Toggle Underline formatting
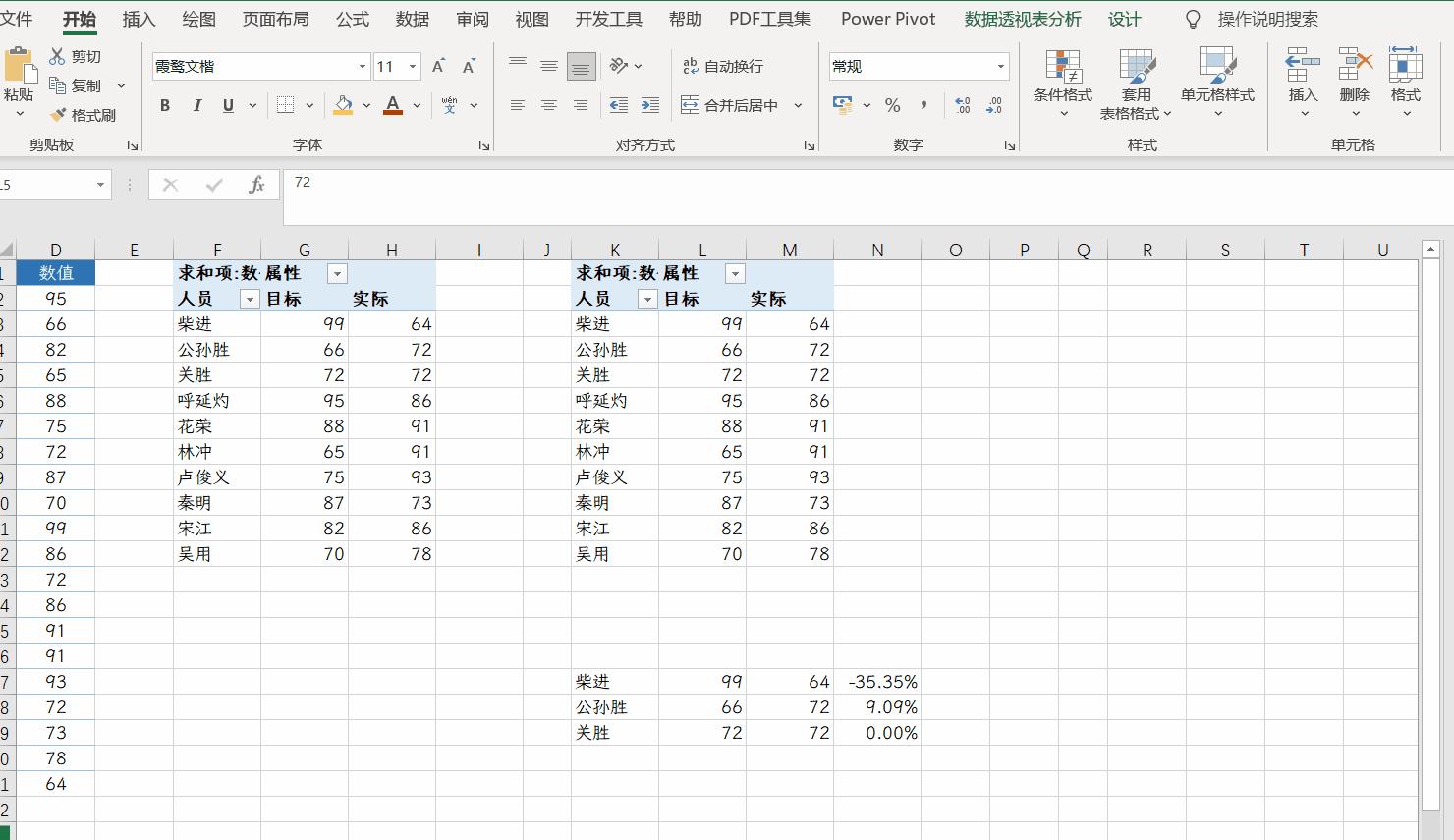Screen dimensions: 1454x840 click(x=226, y=105)
